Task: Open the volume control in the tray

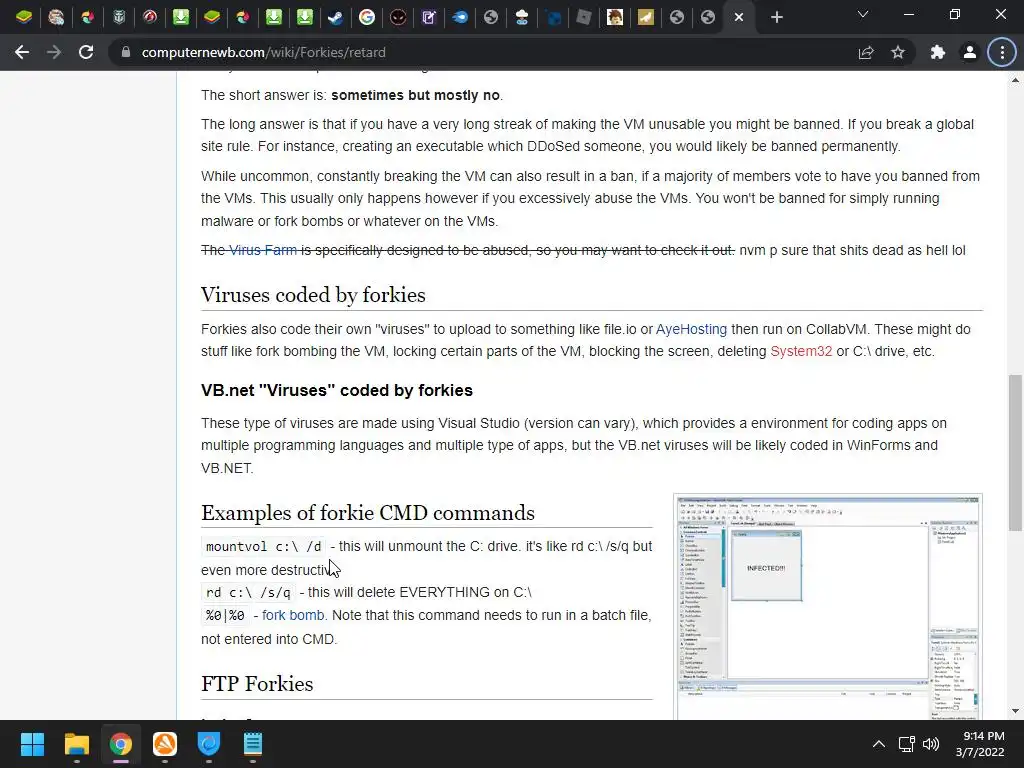Action: point(931,744)
